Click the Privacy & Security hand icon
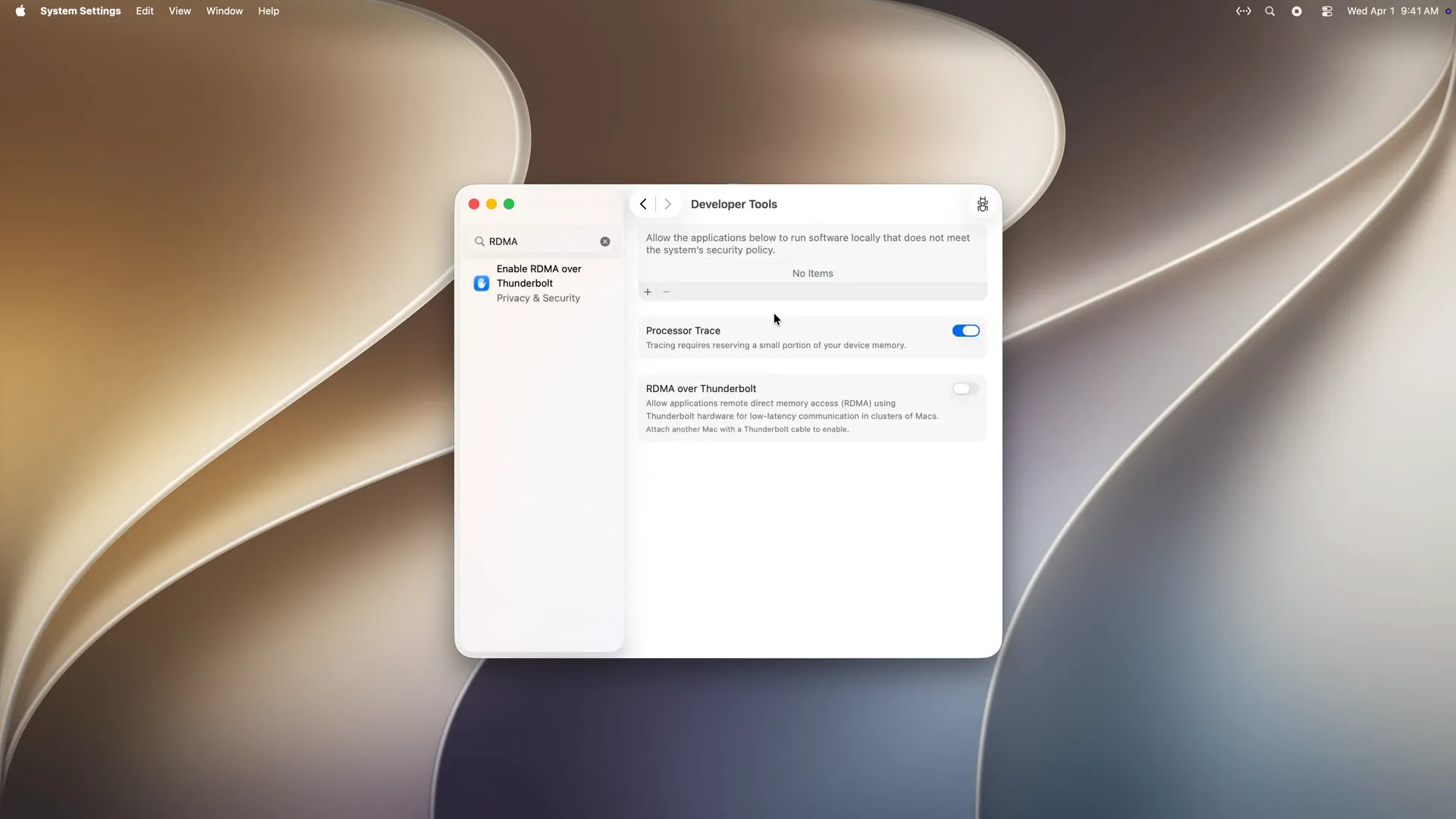 (x=482, y=283)
